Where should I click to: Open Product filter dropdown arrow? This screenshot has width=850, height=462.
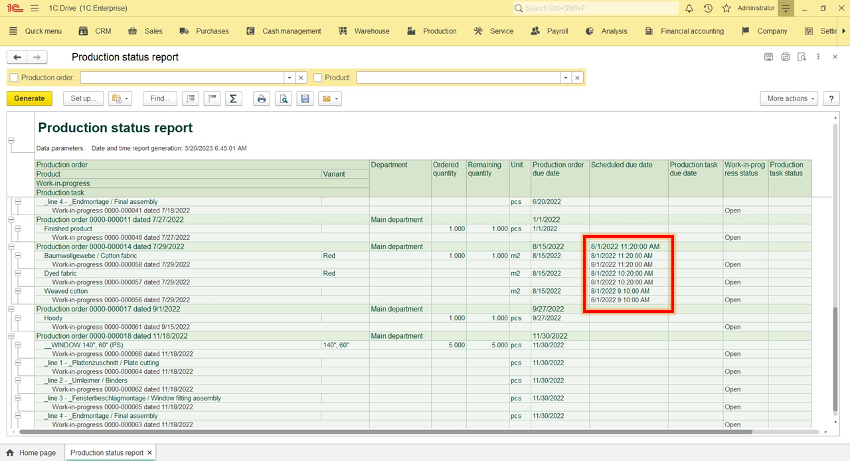pos(566,78)
